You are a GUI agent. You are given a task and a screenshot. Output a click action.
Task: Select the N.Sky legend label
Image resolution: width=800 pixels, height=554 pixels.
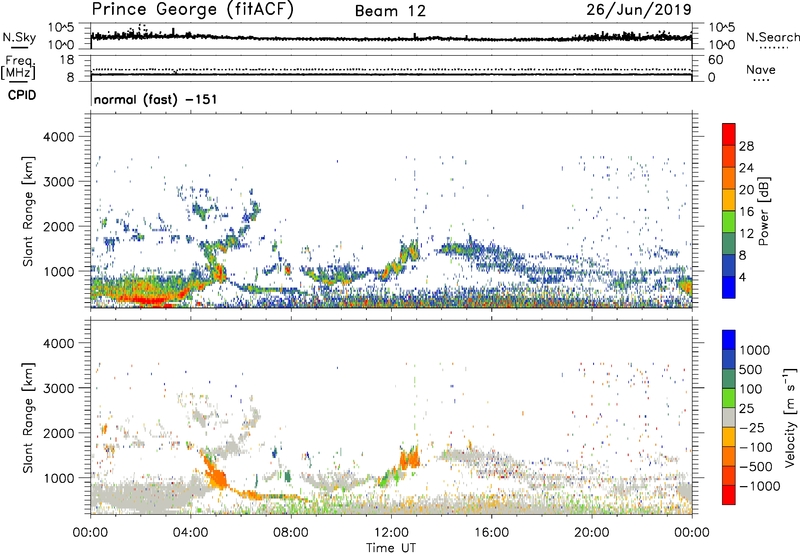click(x=19, y=37)
